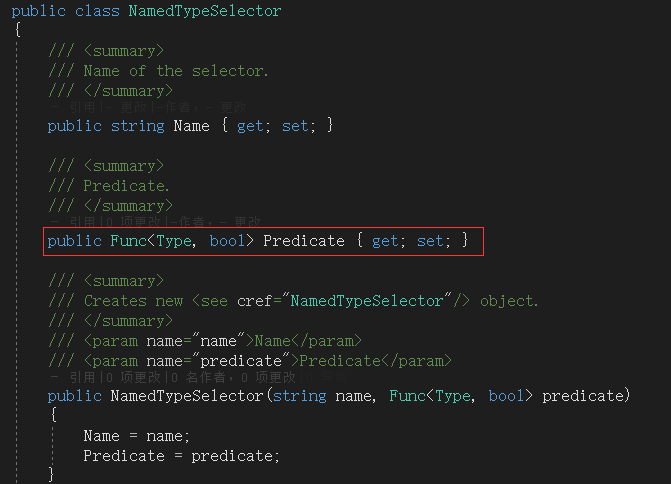Image resolution: width=671 pixels, height=484 pixels.
Task: Open the 0 名作者 CodeLens above constructor
Action: 199,377
